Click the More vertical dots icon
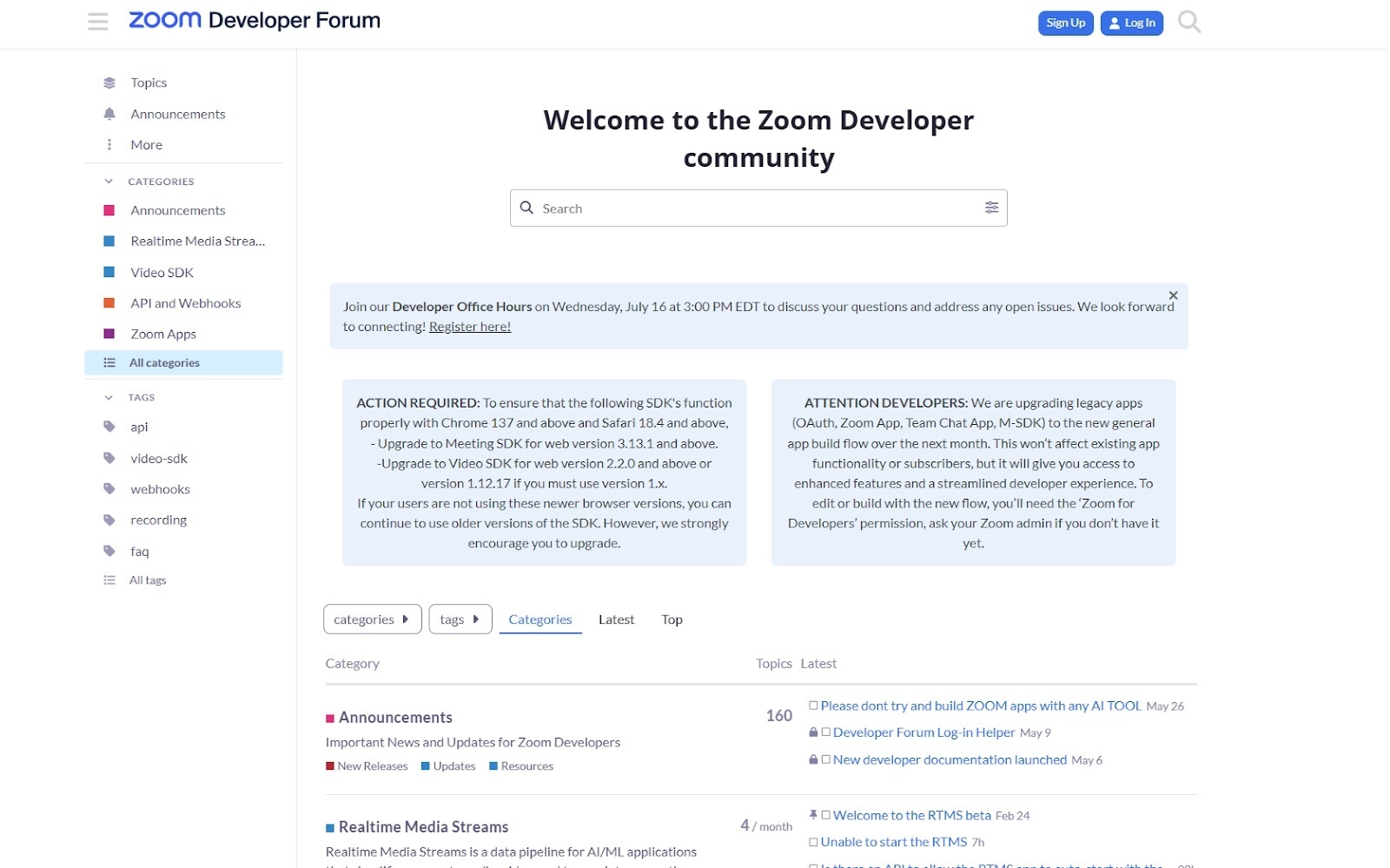Viewport: 1390px width, 868px height. (109, 145)
